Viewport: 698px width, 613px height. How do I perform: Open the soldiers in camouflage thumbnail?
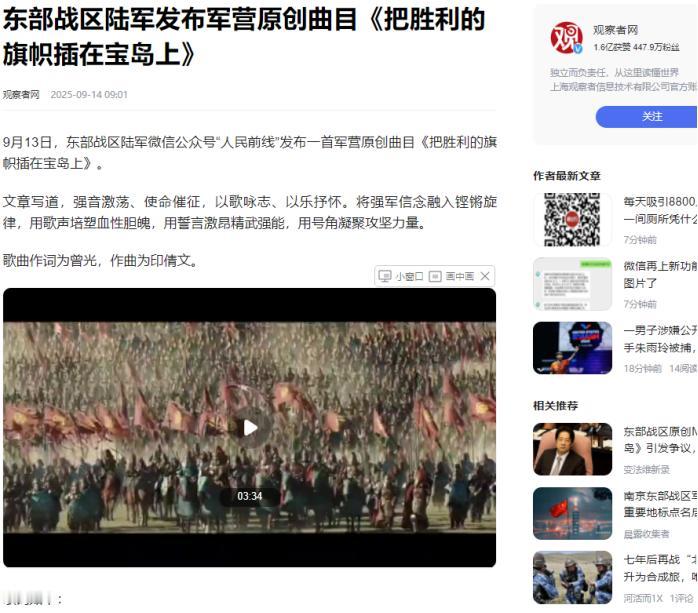point(572,578)
